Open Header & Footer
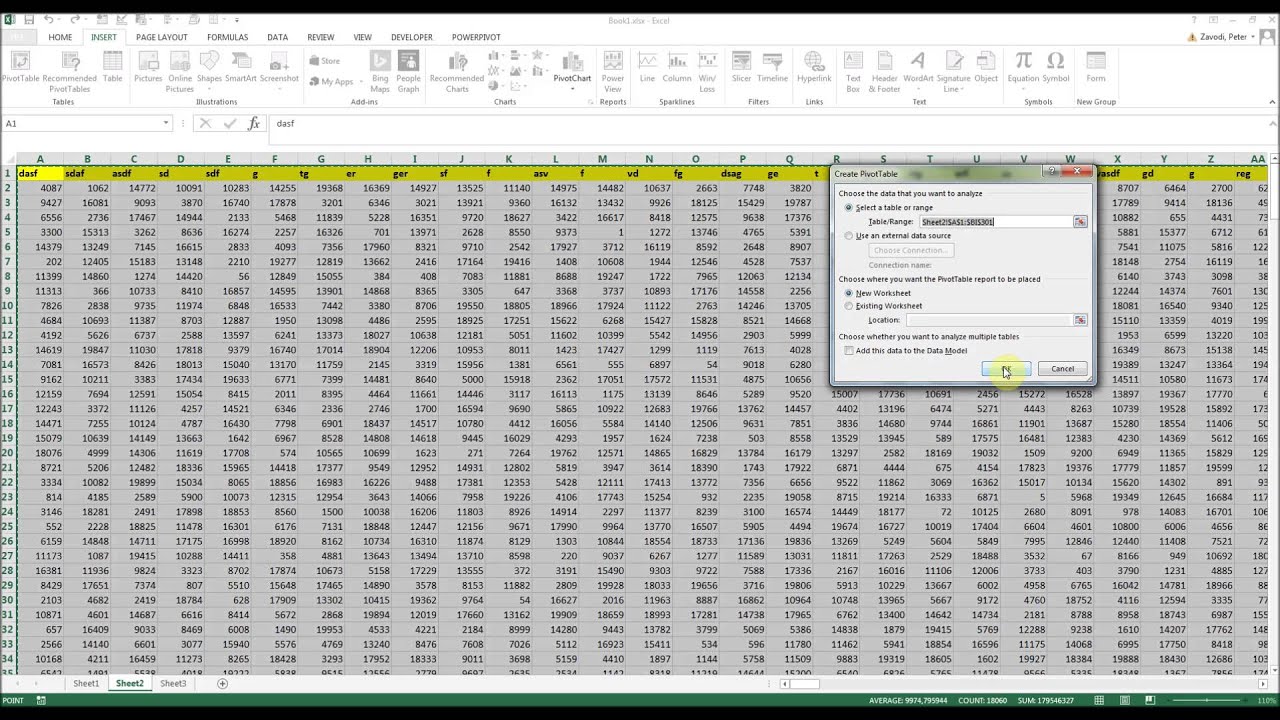 [884, 70]
